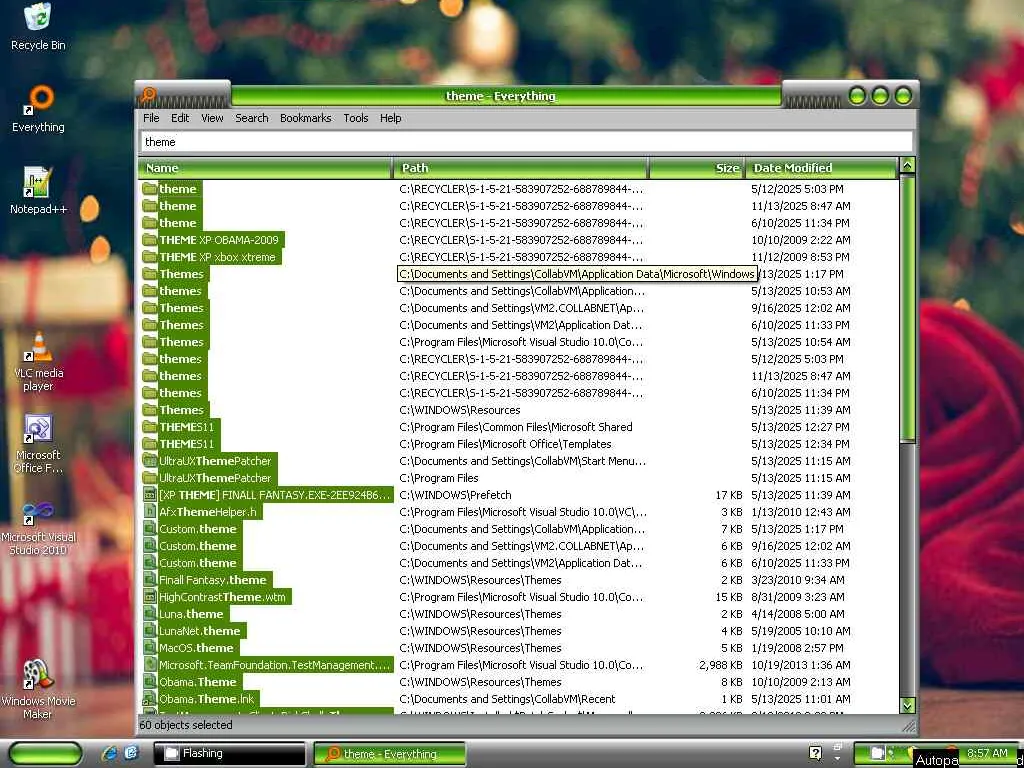The height and width of the screenshot is (768, 1024).
Task: Select the 'THEME XP OBAMA-2009' folder name
Action: click(x=219, y=240)
